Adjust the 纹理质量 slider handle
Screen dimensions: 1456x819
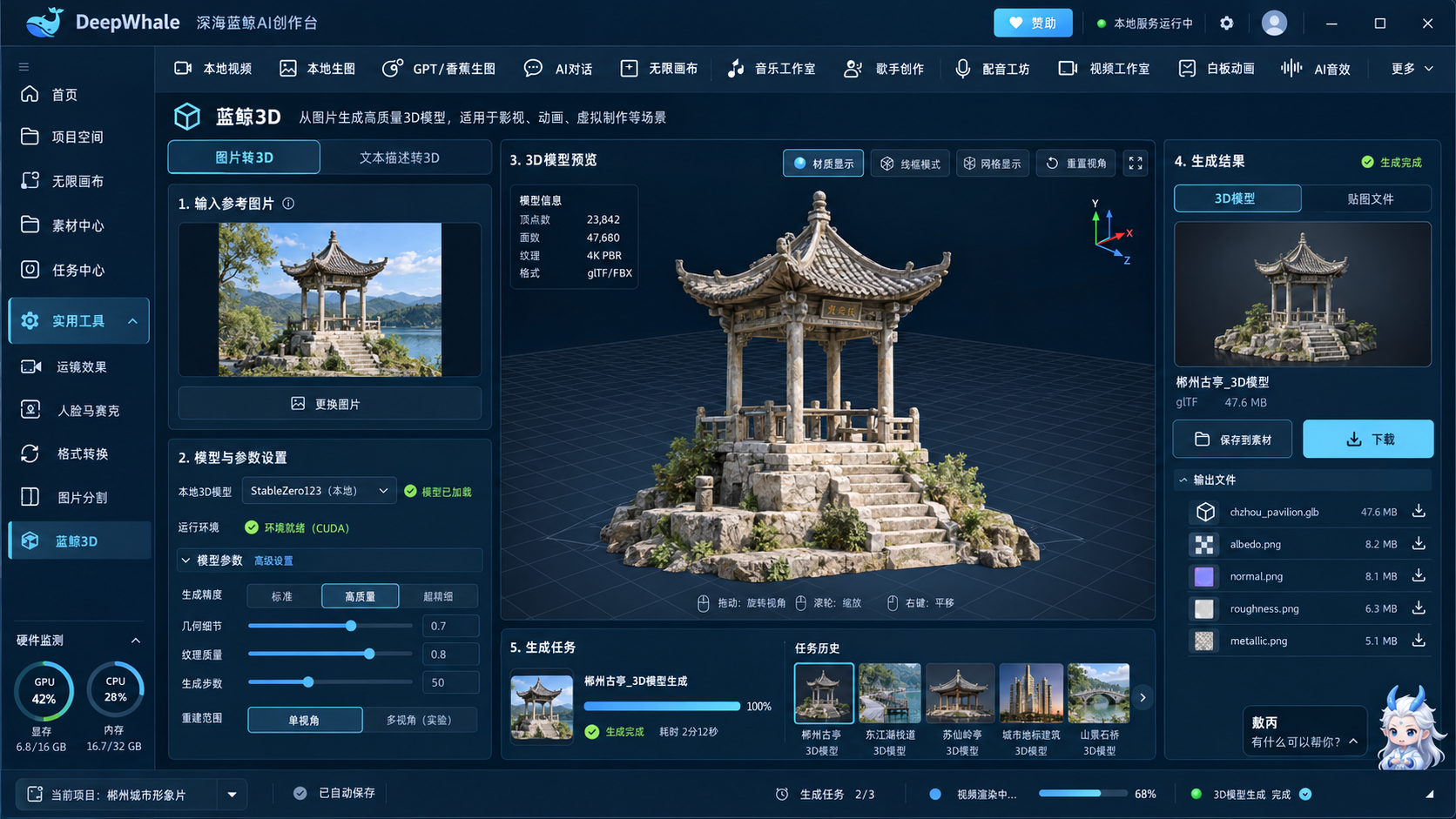pyautogui.click(x=369, y=654)
